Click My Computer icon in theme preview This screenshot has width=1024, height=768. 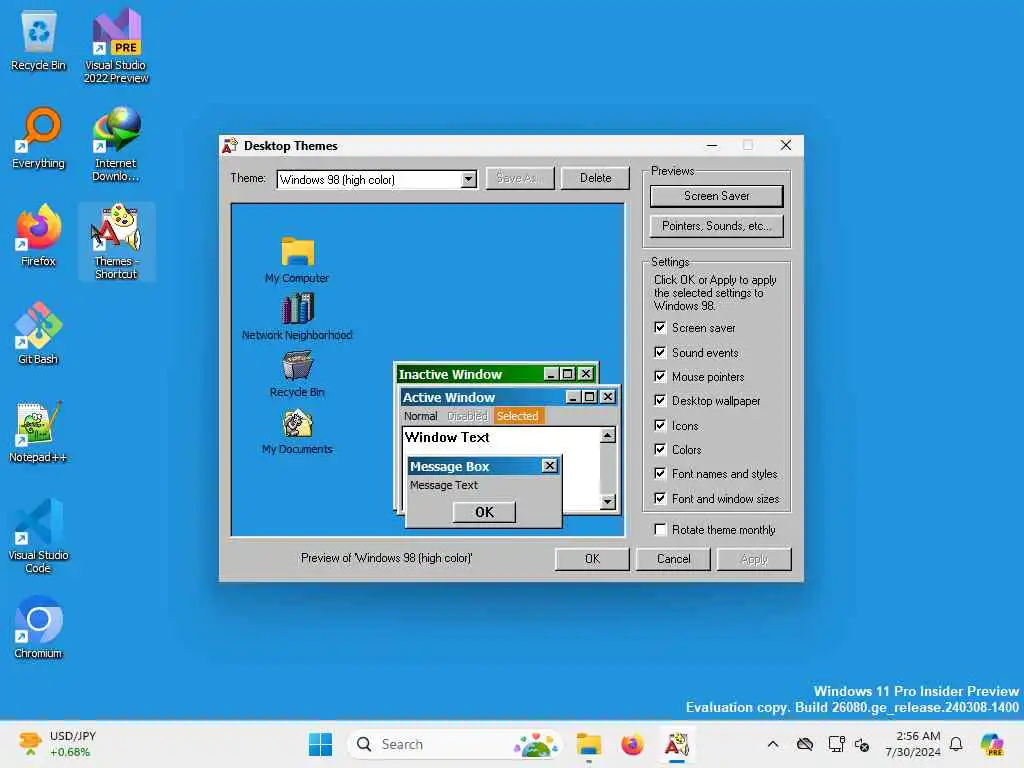(297, 260)
